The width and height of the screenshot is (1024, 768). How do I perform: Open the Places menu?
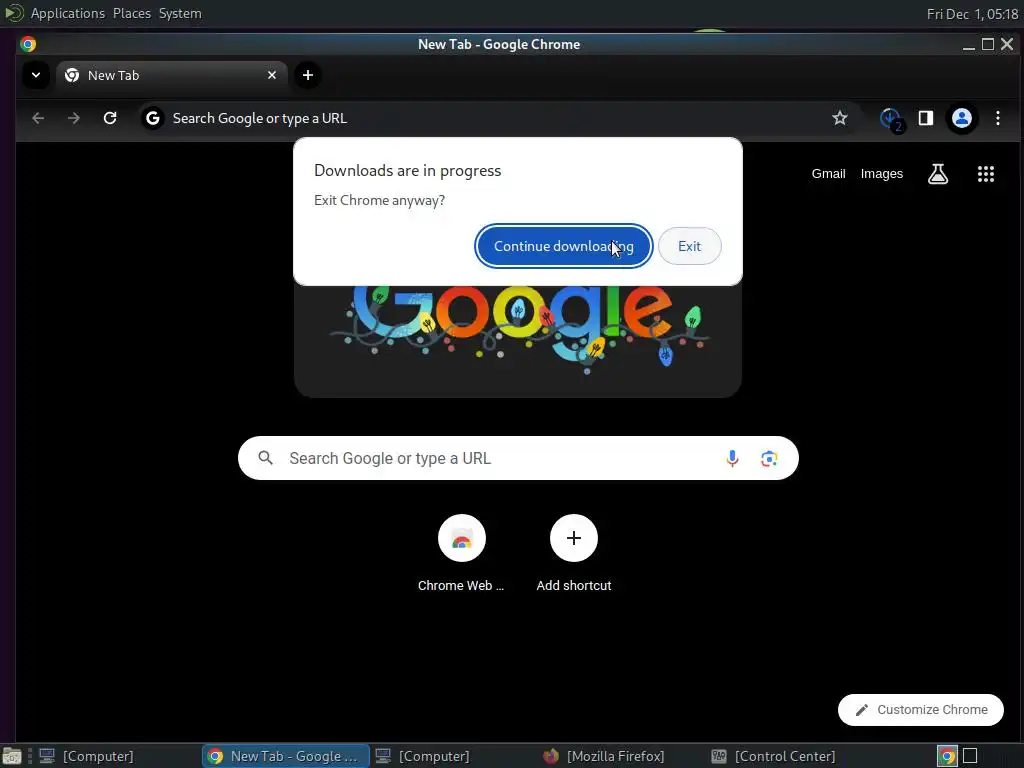coord(131,13)
